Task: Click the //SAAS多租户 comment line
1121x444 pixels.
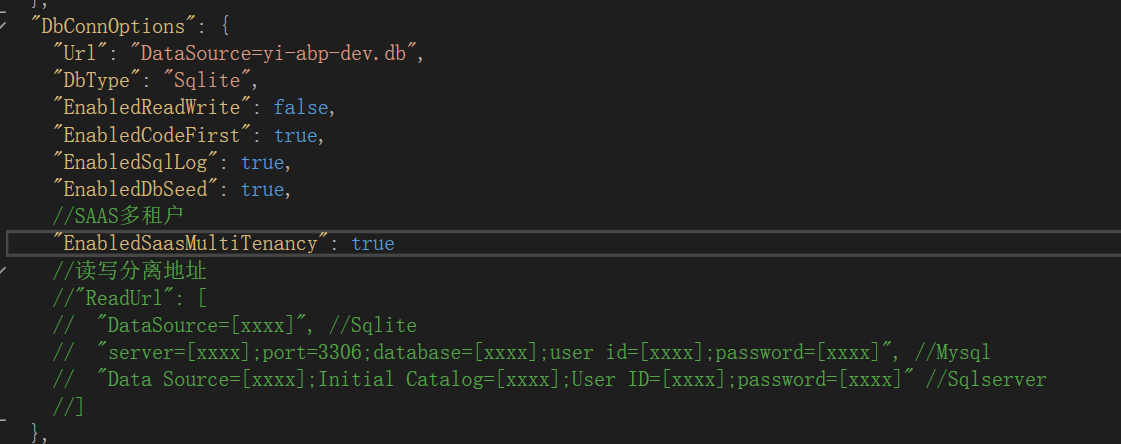Action: click(x=118, y=216)
